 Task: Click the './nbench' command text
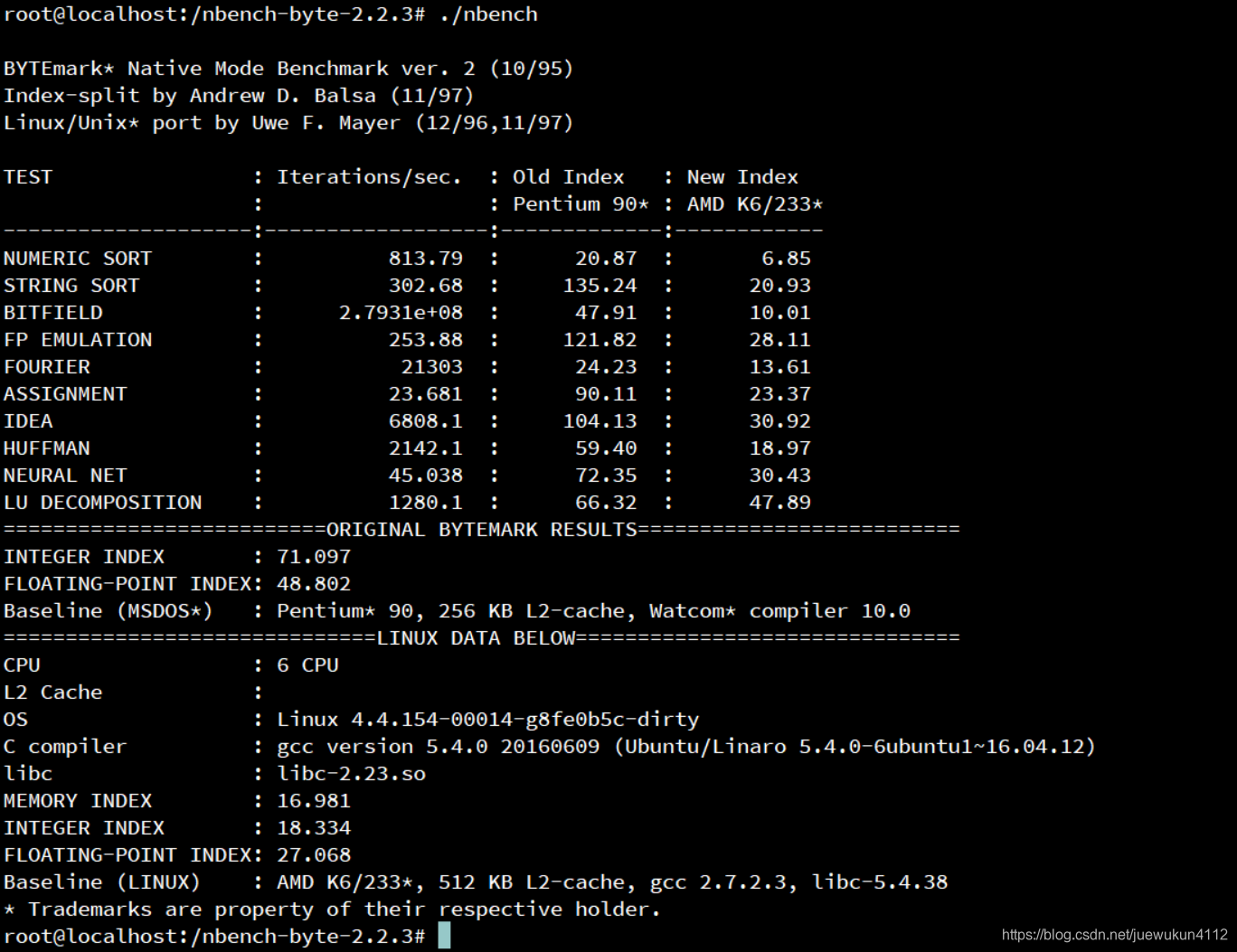click(488, 14)
